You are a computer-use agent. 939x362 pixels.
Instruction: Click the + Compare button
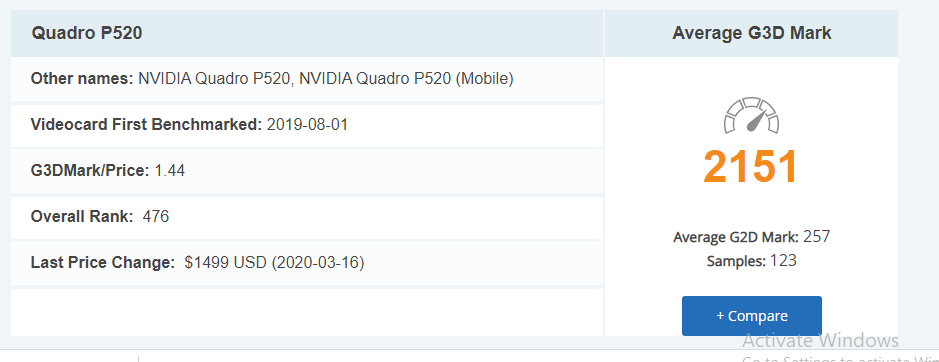point(752,316)
